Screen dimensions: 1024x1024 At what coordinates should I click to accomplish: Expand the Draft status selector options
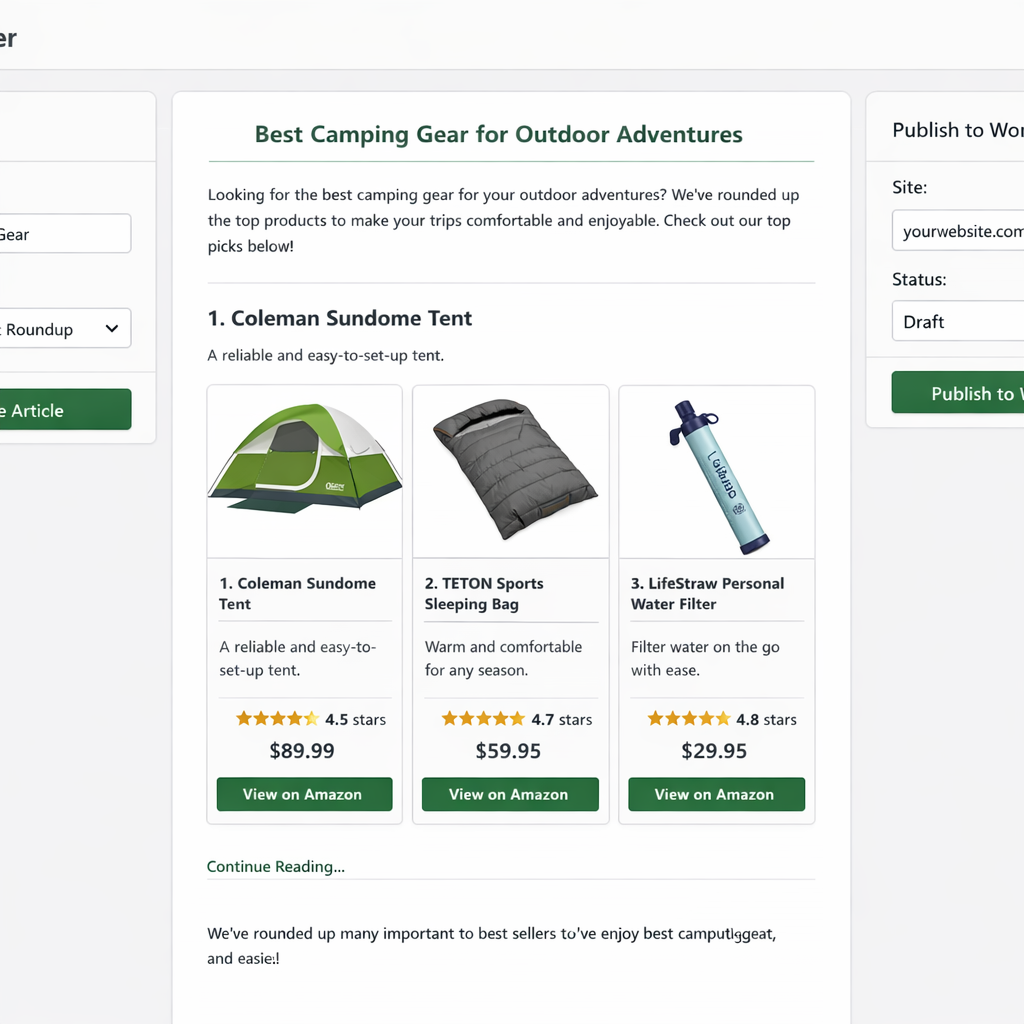960,321
